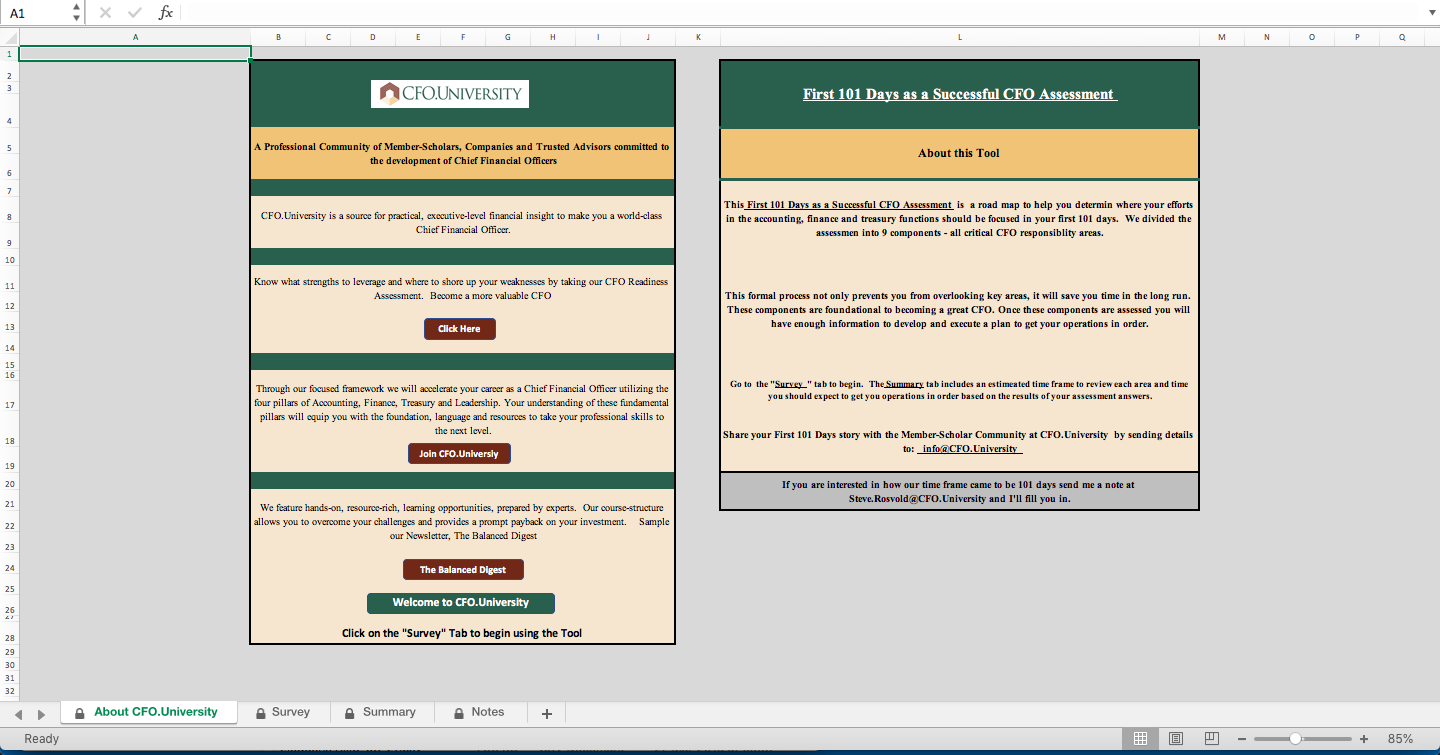Switch to the Summary sheet tab
This screenshot has height=755, width=1440.
(380, 712)
